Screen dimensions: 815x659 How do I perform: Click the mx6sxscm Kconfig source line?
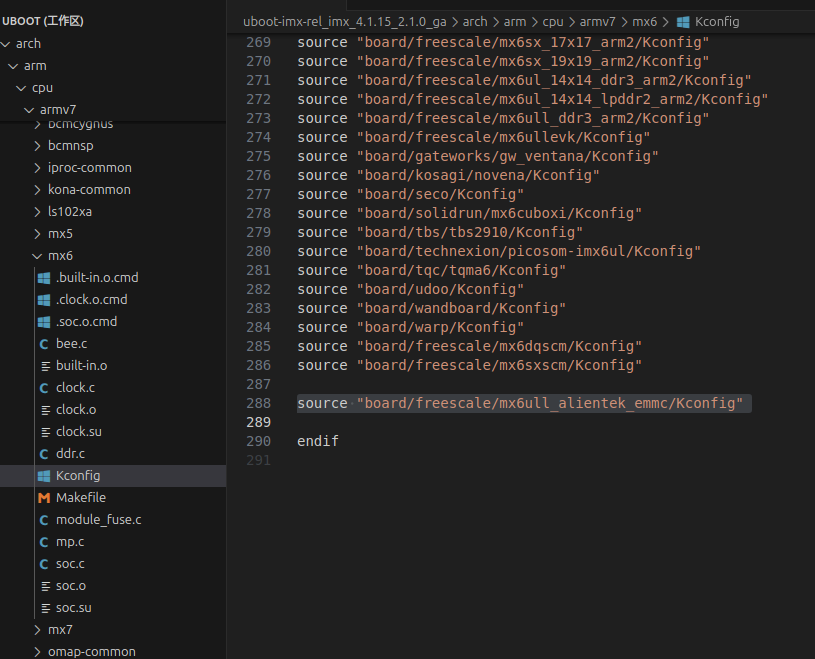[x=469, y=365]
